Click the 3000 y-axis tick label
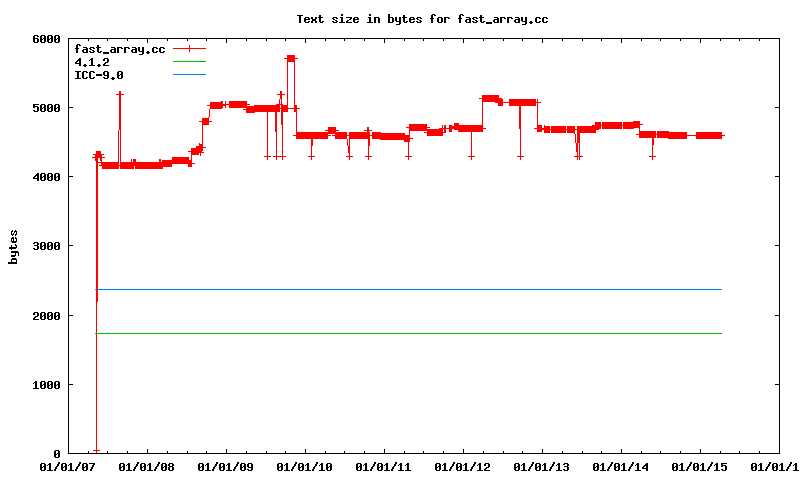This screenshot has height=480, width=800. click(46, 246)
